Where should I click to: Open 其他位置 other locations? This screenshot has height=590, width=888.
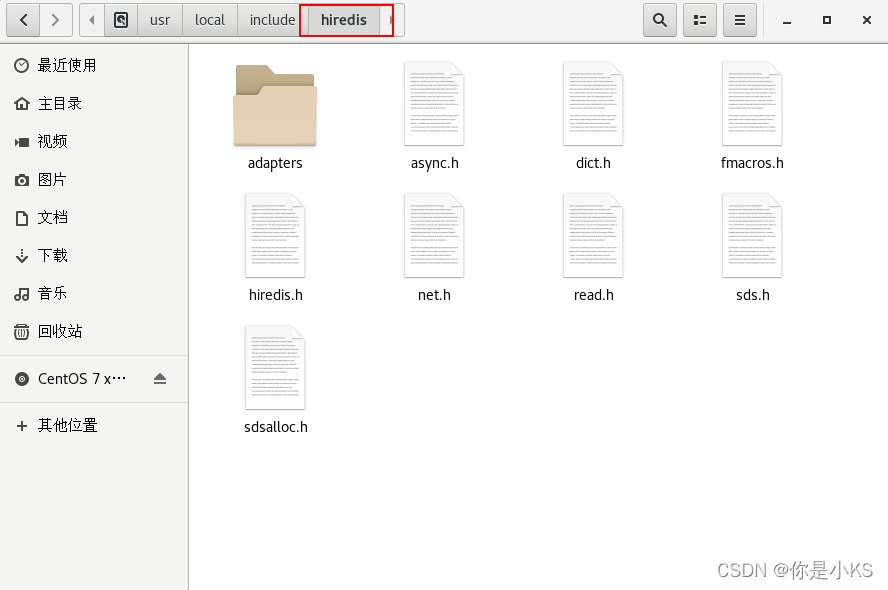[x=94, y=426]
